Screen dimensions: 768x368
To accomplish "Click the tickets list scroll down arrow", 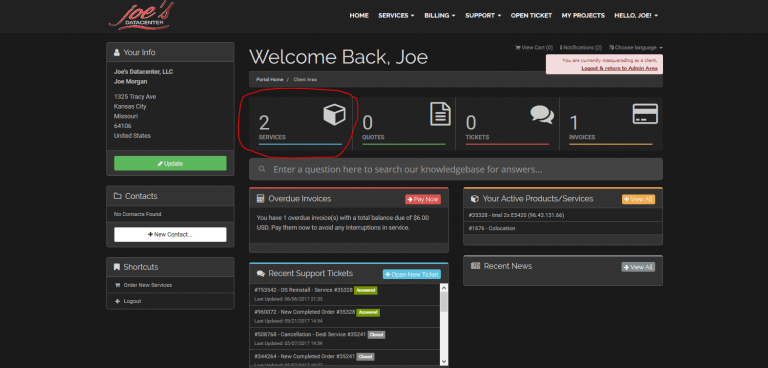I will [x=444, y=362].
